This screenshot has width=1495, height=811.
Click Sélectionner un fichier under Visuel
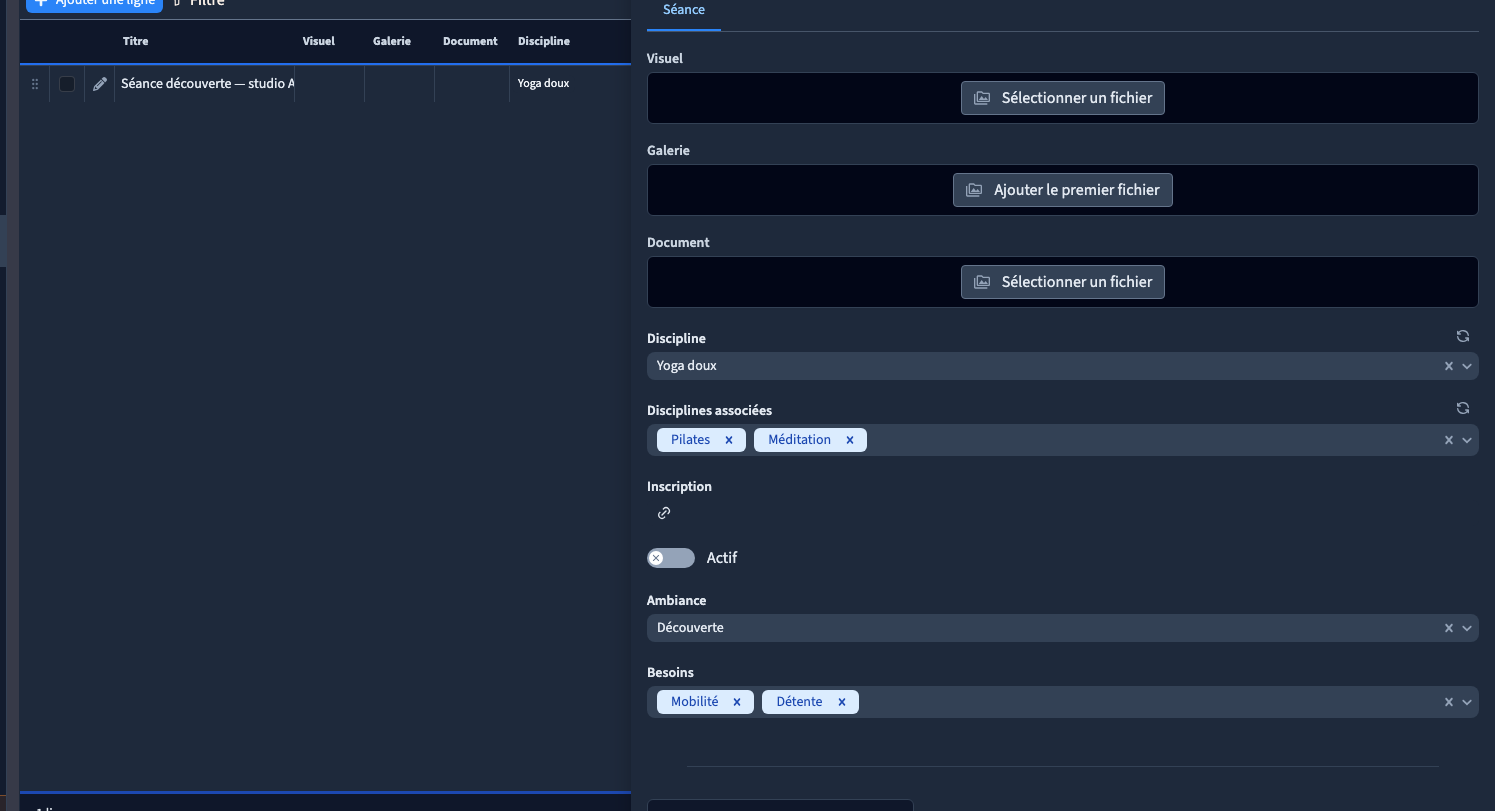point(1063,98)
